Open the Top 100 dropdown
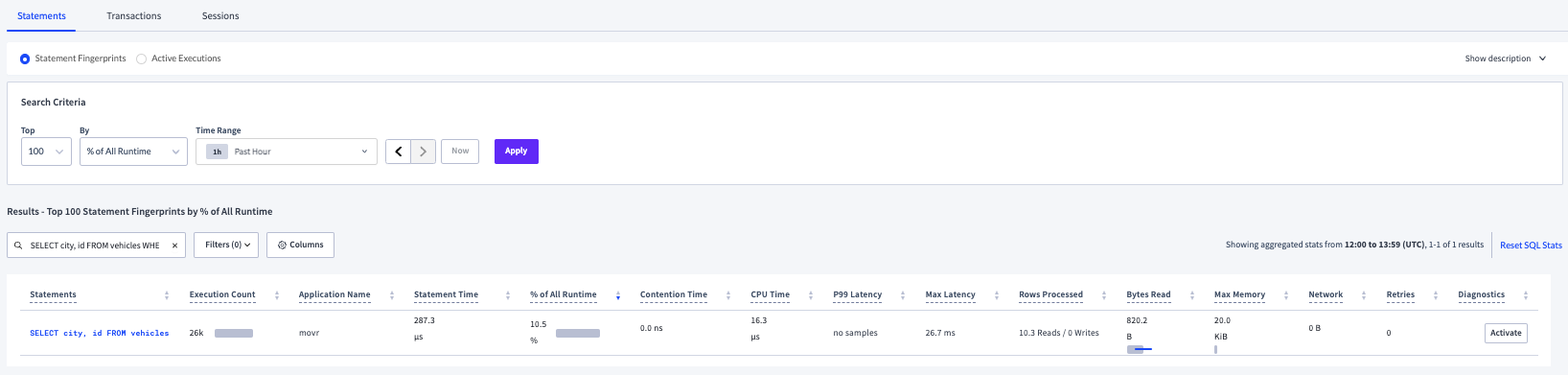Image resolution: width=1568 pixels, height=375 pixels. coord(46,152)
